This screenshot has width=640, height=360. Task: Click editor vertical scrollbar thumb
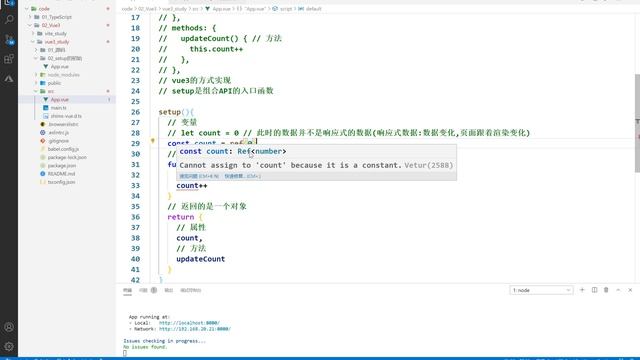(637, 123)
